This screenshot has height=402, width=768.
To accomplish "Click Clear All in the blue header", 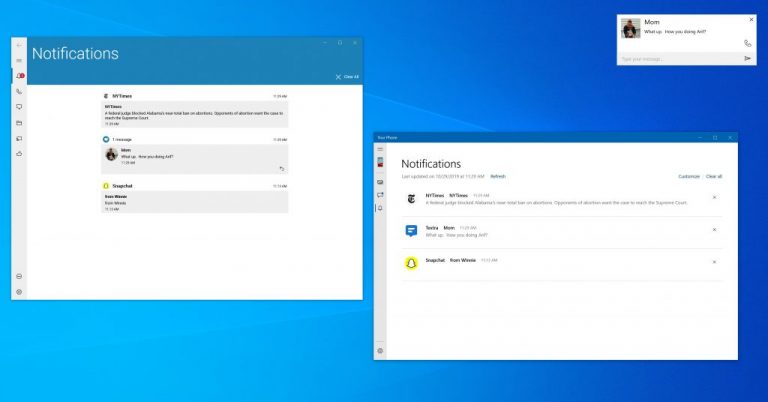I will [351, 77].
